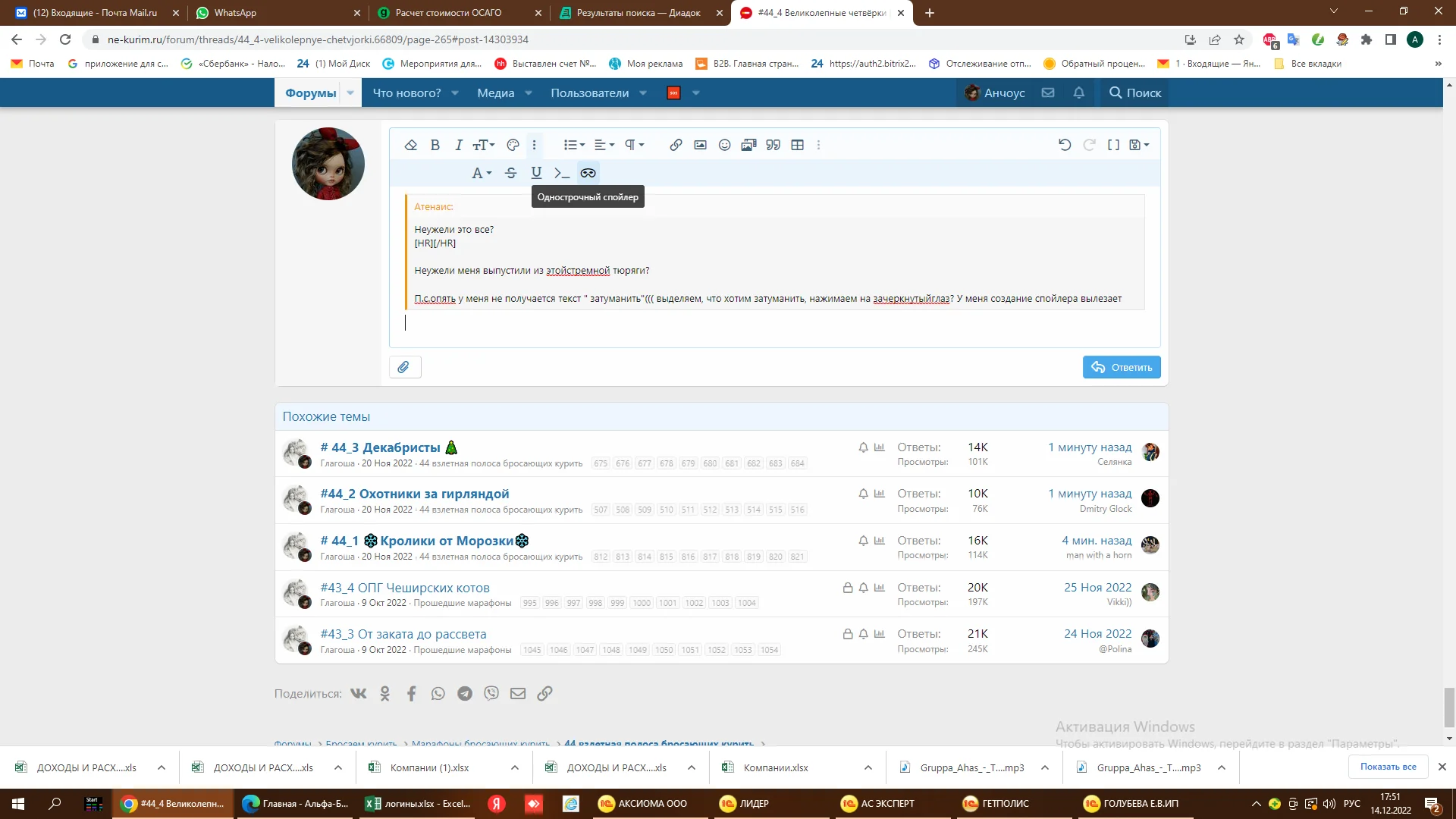Screen dimensions: 1456x819
Task: Open thread #44_2 Охотники за гирляндой
Action: click(x=414, y=494)
